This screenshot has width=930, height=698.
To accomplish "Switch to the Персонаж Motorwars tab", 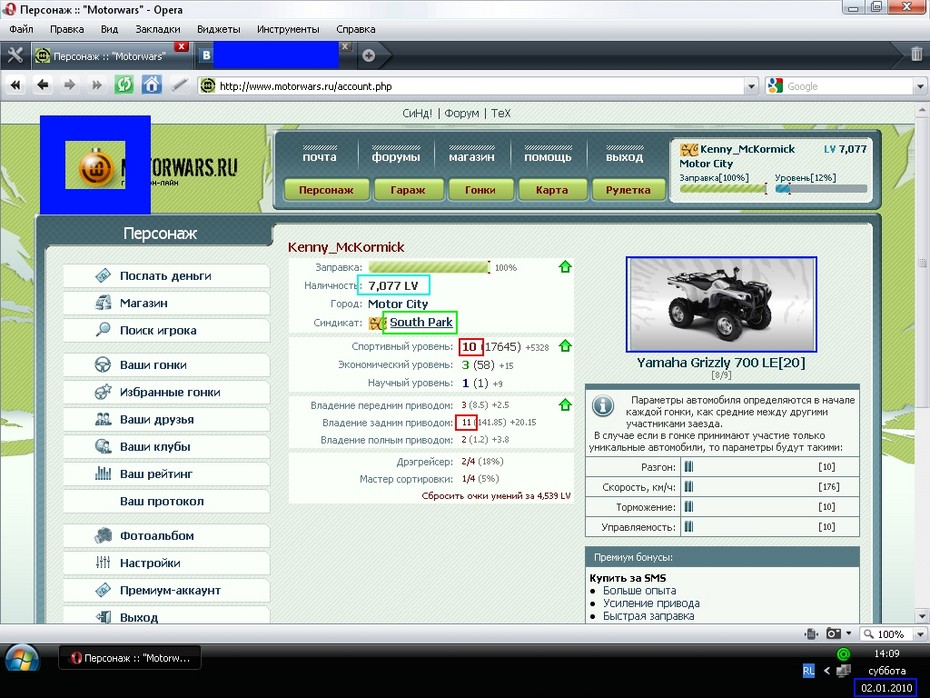I will click(108, 56).
